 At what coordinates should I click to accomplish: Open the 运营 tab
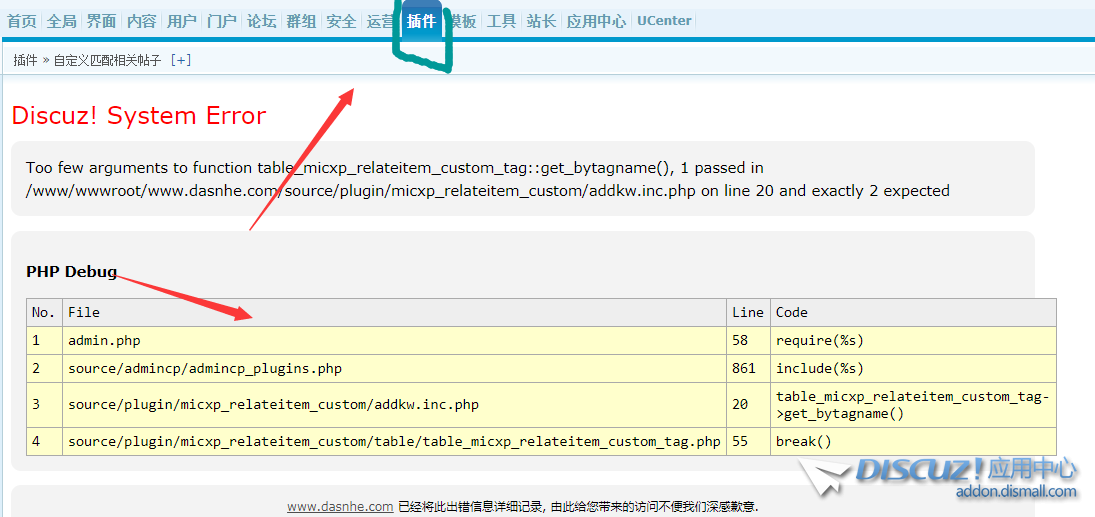point(381,21)
